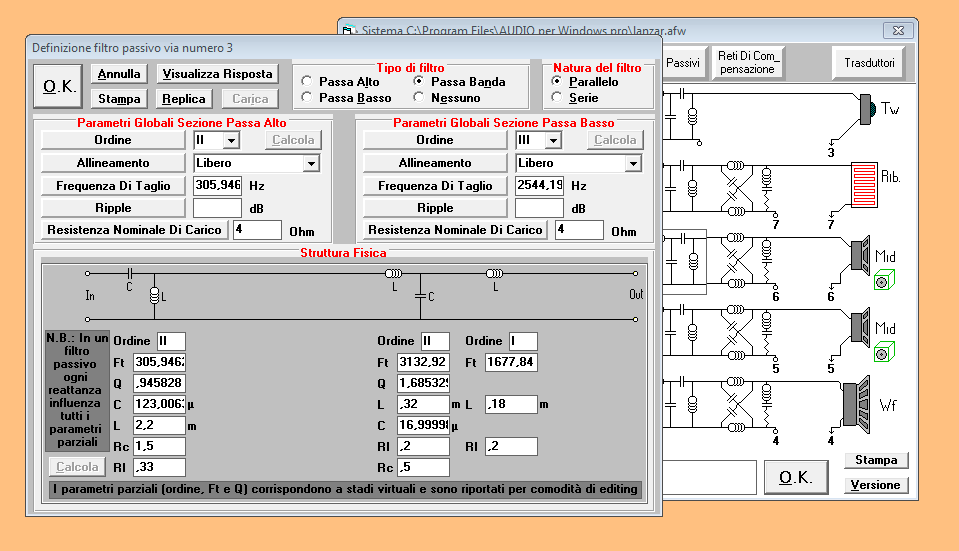Click Calcola button in Struttura Fisica
This screenshot has width=959, height=551.
76,467
